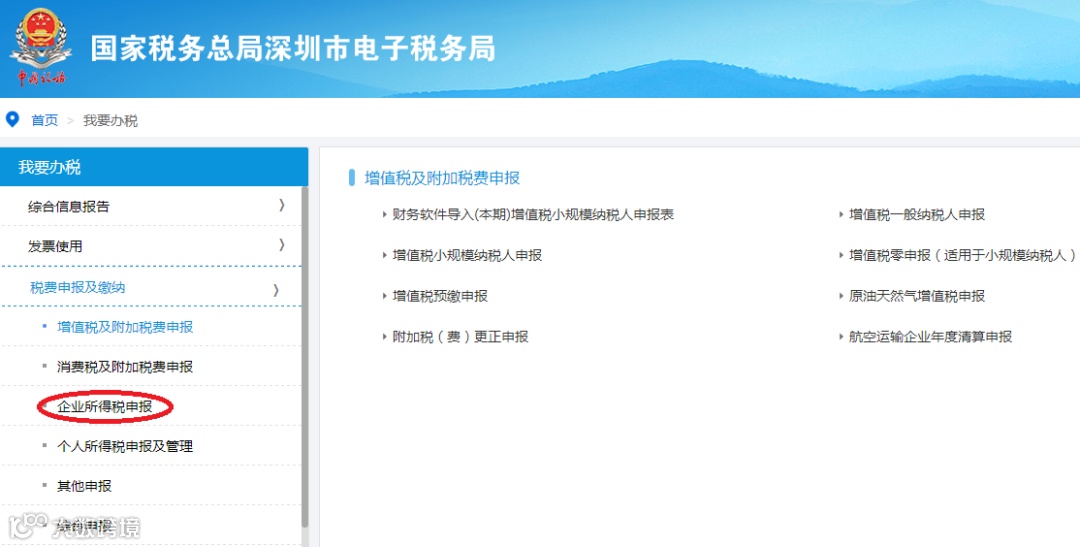1080x547 pixels.
Task: Select 增值税及附加税费申报 in sidebar
Action: [125, 327]
